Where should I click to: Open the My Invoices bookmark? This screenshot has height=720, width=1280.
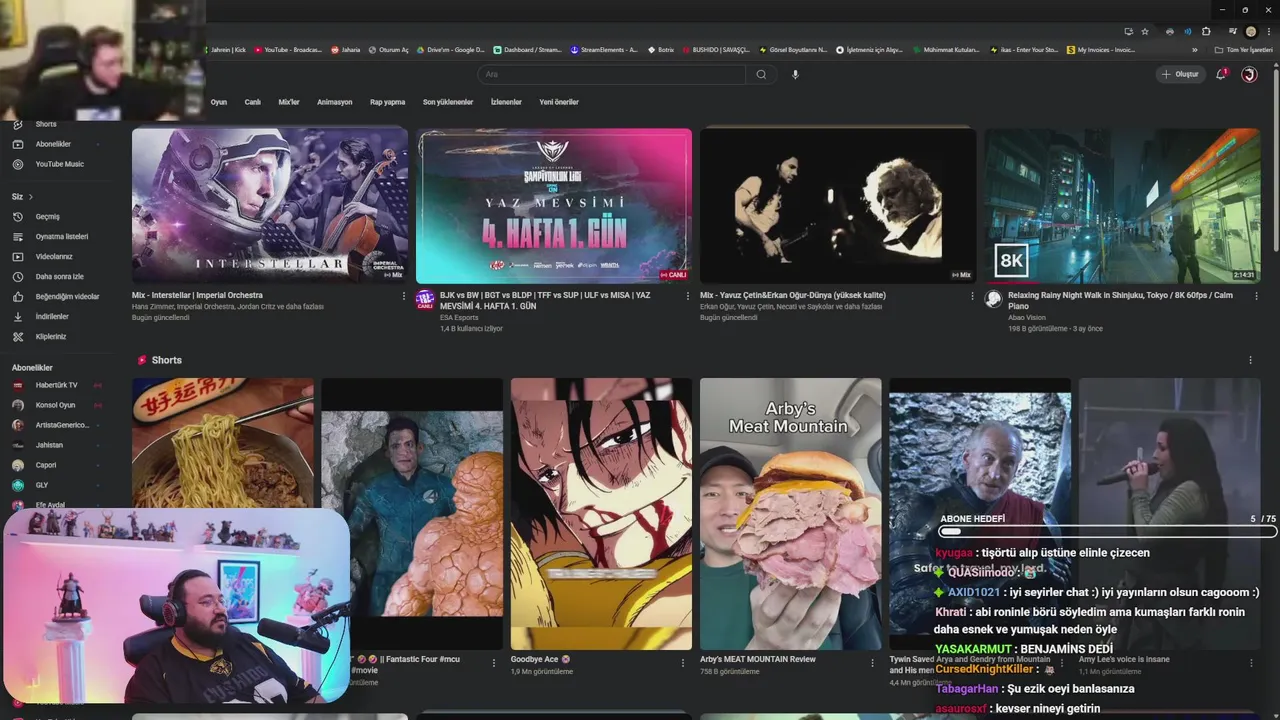point(1101,49)
